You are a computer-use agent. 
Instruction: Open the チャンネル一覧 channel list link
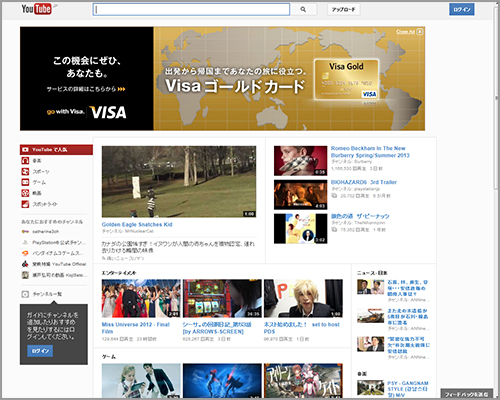coord(47,294)
